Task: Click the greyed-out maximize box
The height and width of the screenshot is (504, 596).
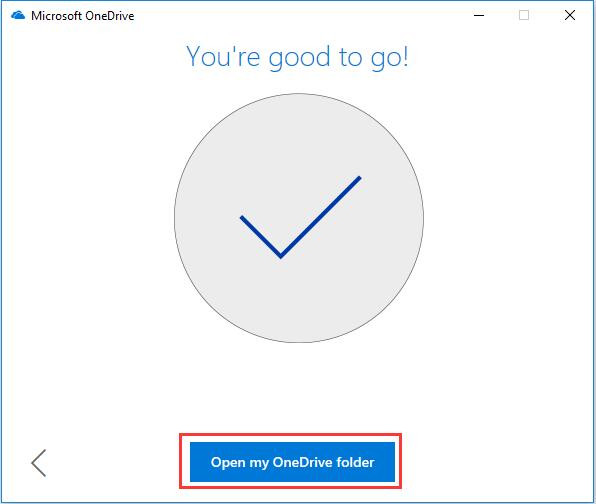Action: [524, 15]
